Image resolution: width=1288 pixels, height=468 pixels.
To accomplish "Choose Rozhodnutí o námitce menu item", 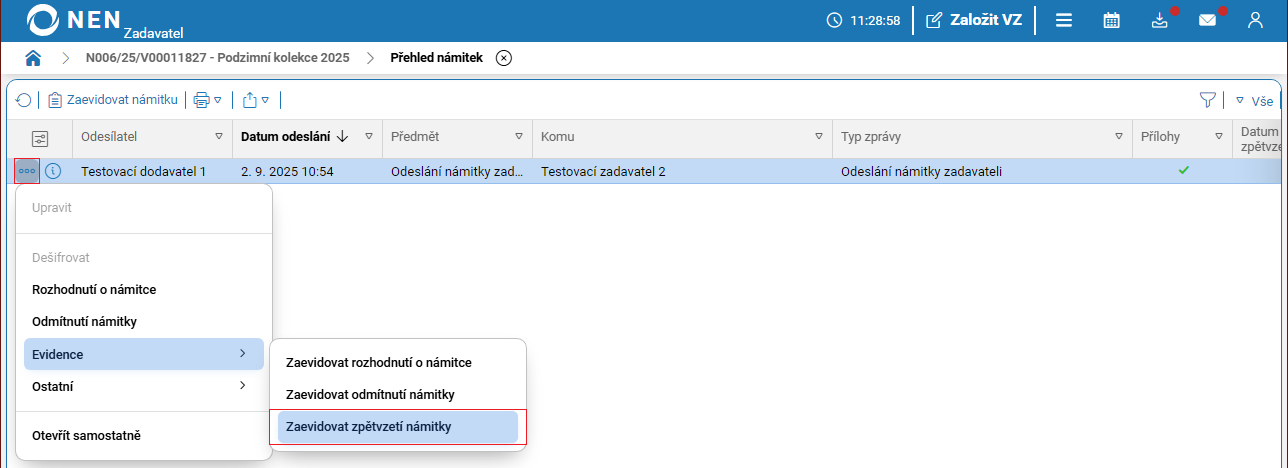I will click(94, 290).
